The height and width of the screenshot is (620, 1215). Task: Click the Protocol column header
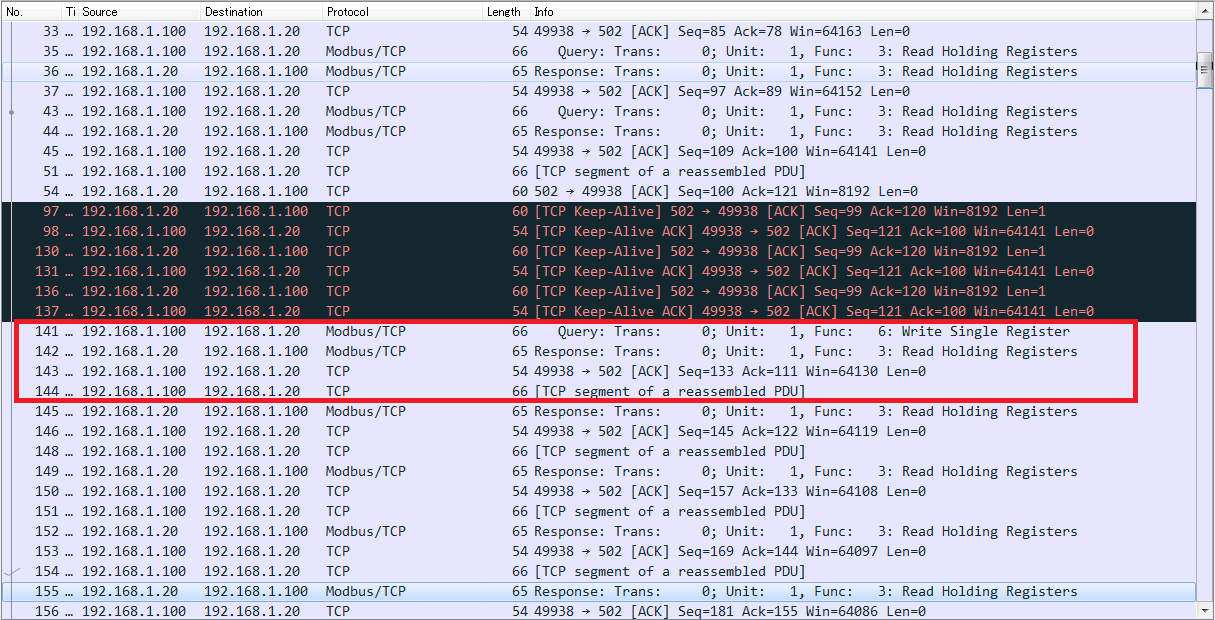click(x=403, y=12)
